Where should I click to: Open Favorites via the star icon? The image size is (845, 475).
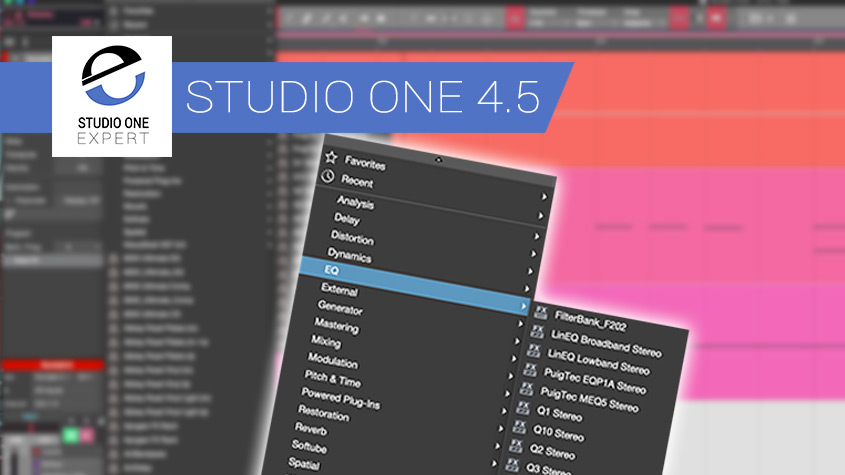(331, 157)
